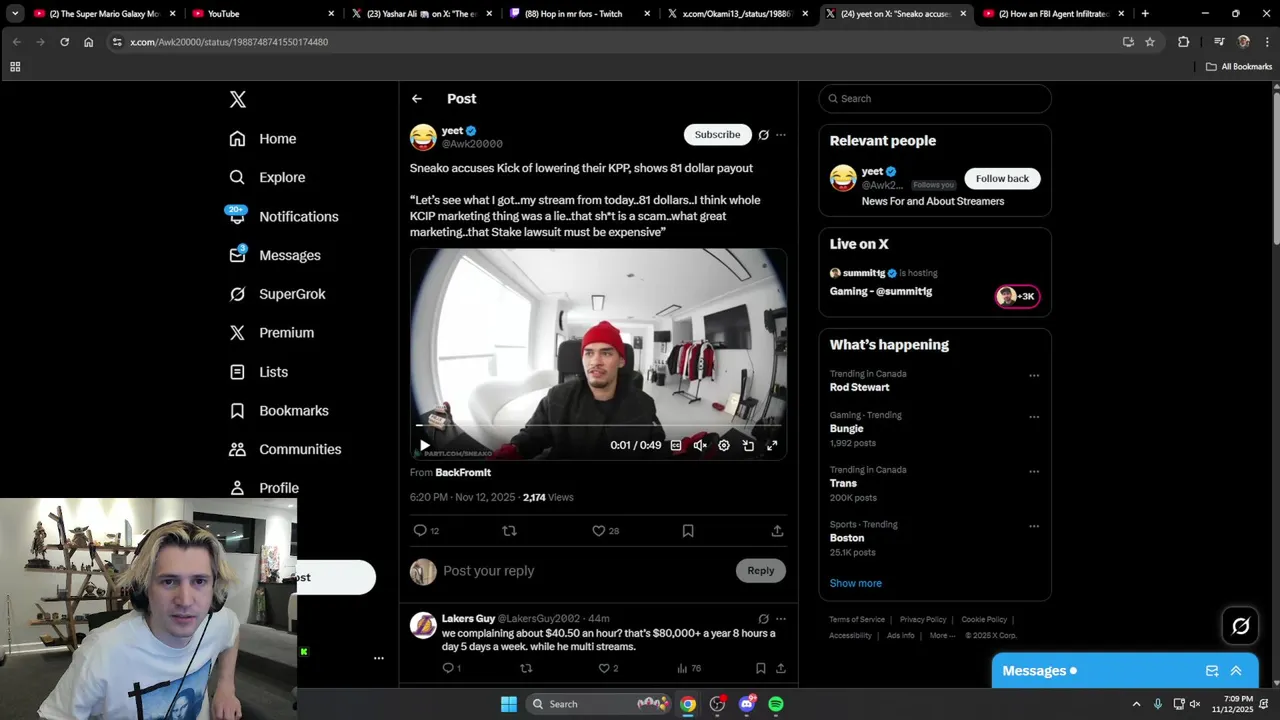
Task: Open Lakers Guy profile name
Action: [x=468, y=619]
